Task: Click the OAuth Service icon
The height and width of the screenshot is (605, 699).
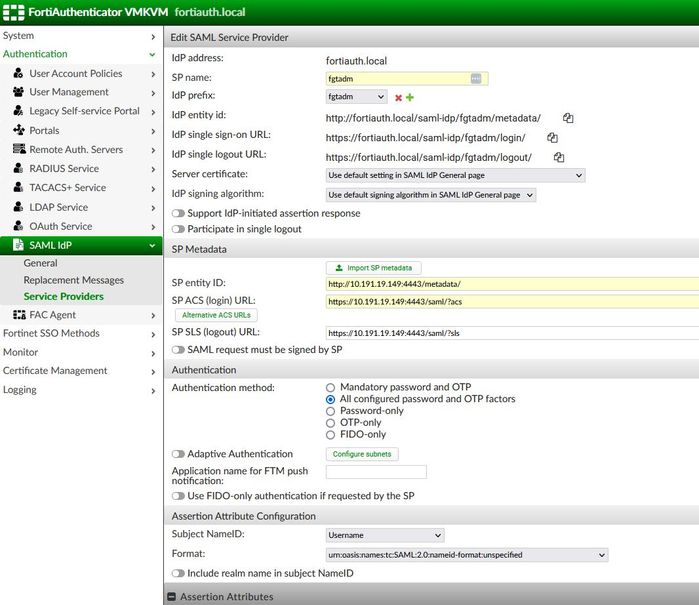Action: (18, 226)
